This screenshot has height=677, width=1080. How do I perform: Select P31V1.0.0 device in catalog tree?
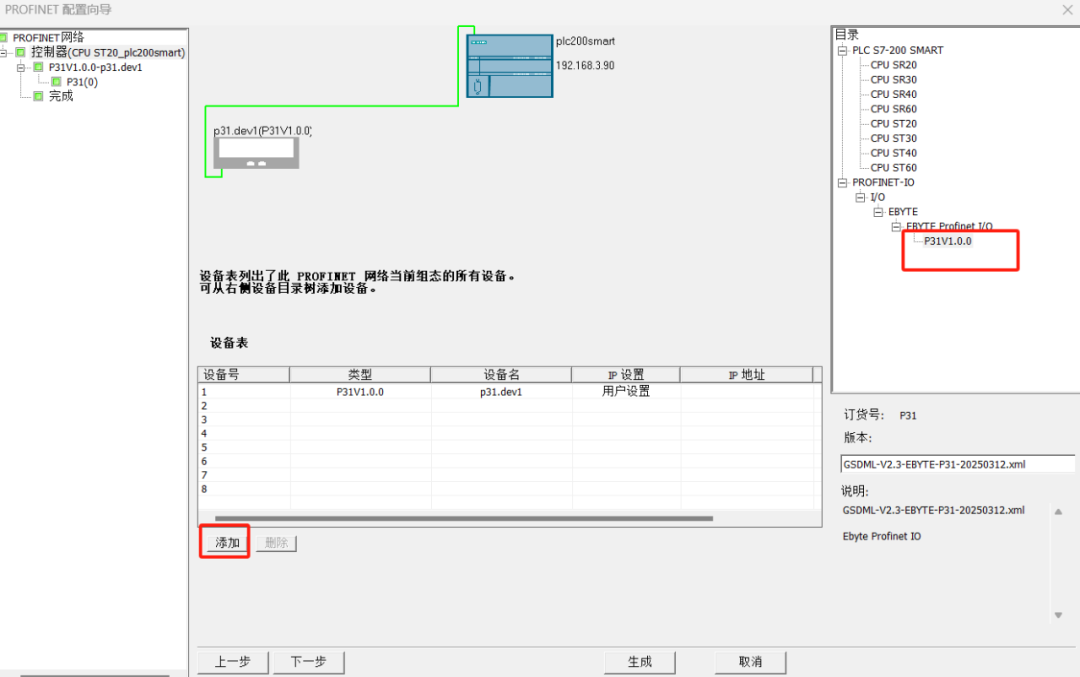tap(948, 241)
